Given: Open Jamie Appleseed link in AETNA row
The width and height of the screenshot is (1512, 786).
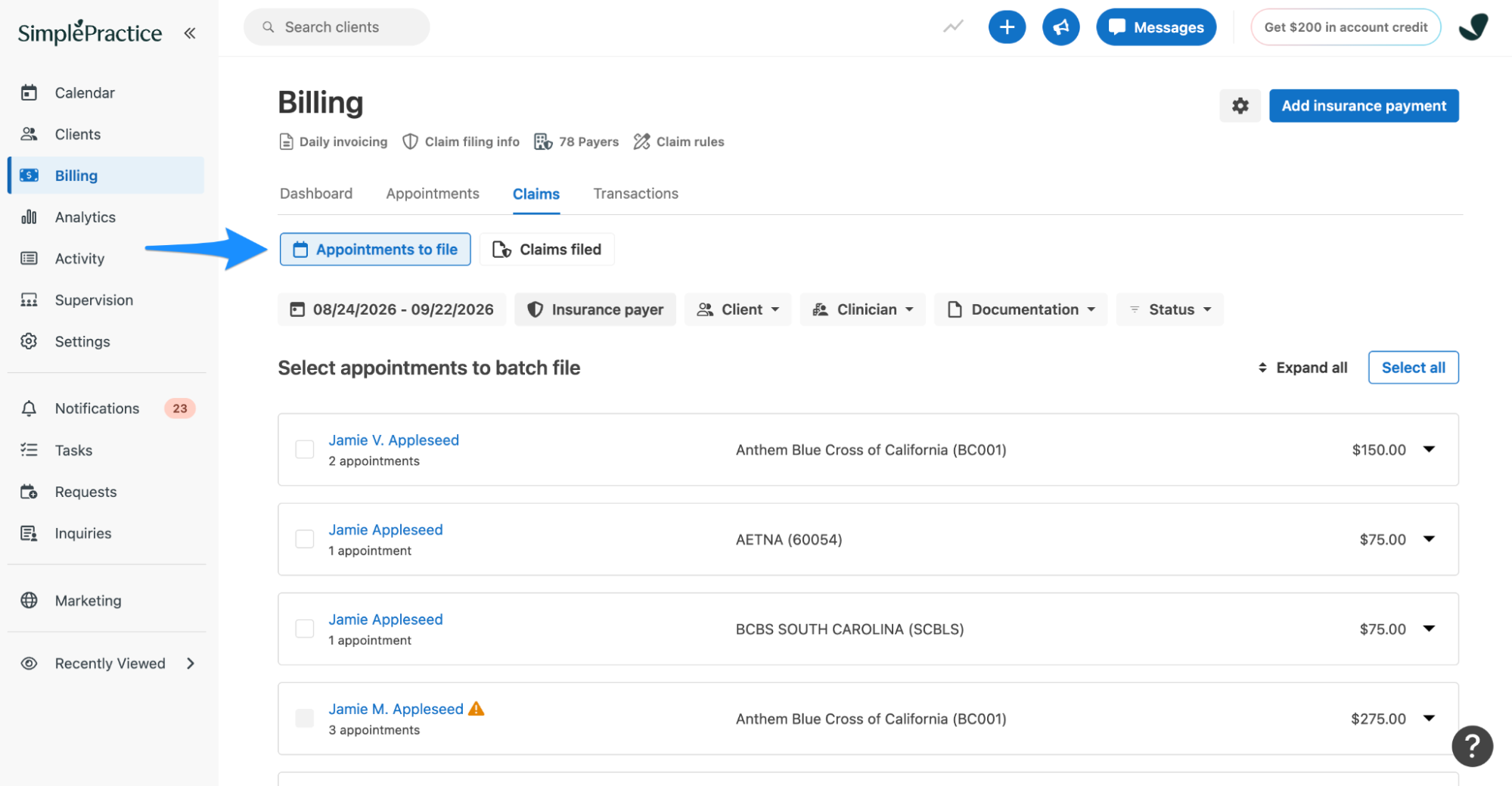Looking at the screenshot, I should (386, 530).
